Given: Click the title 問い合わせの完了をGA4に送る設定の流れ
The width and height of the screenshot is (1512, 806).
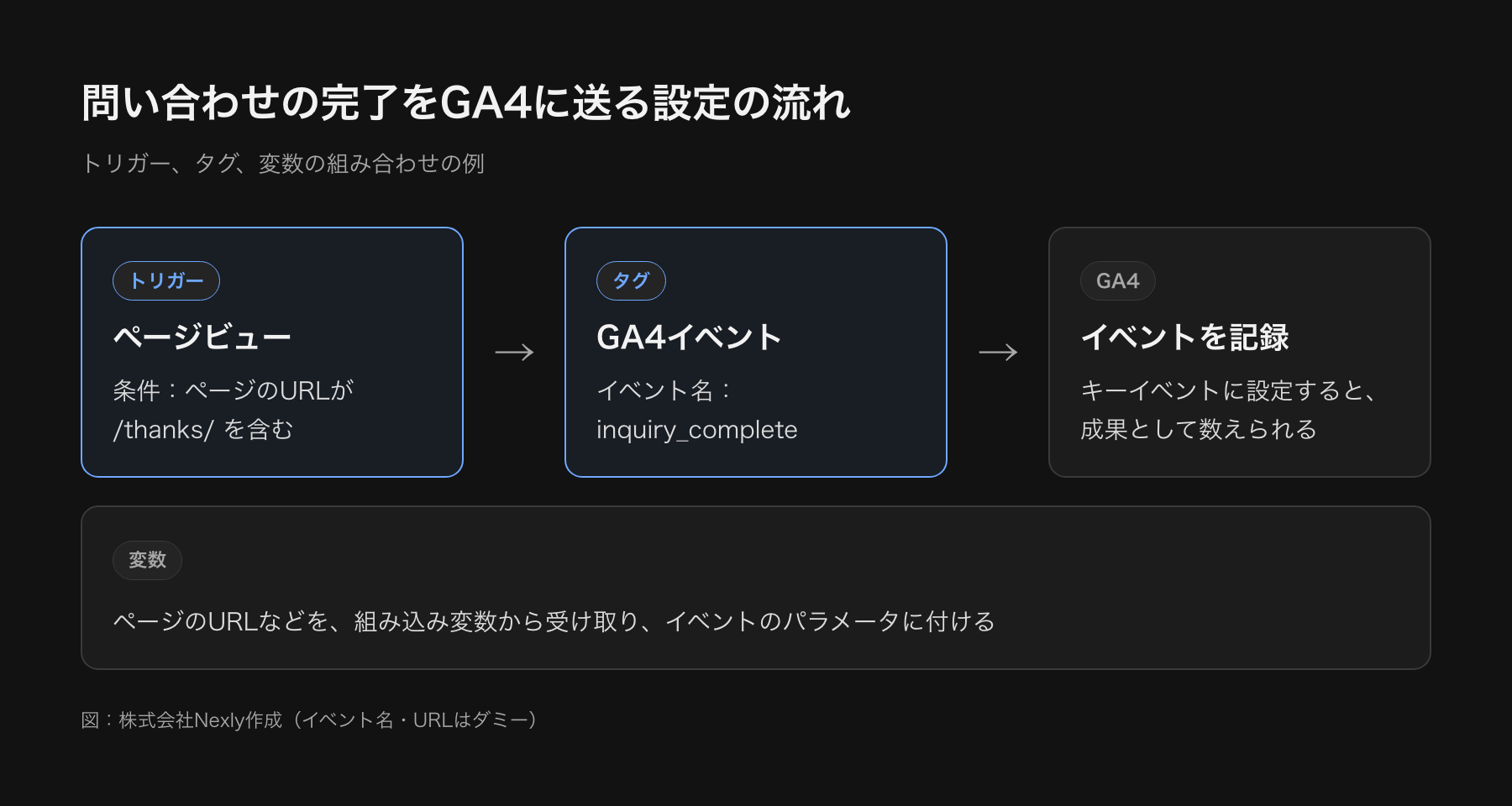Looking at the screenshot, I should pos(466,103).
